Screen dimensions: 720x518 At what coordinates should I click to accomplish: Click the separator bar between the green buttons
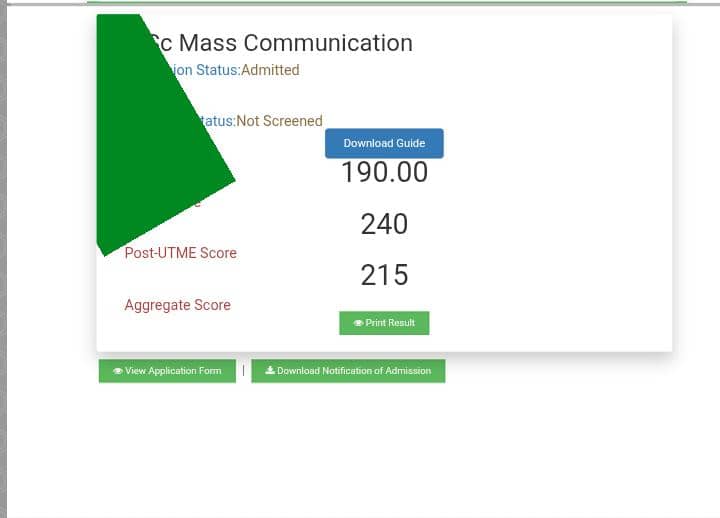pos(243,370)
